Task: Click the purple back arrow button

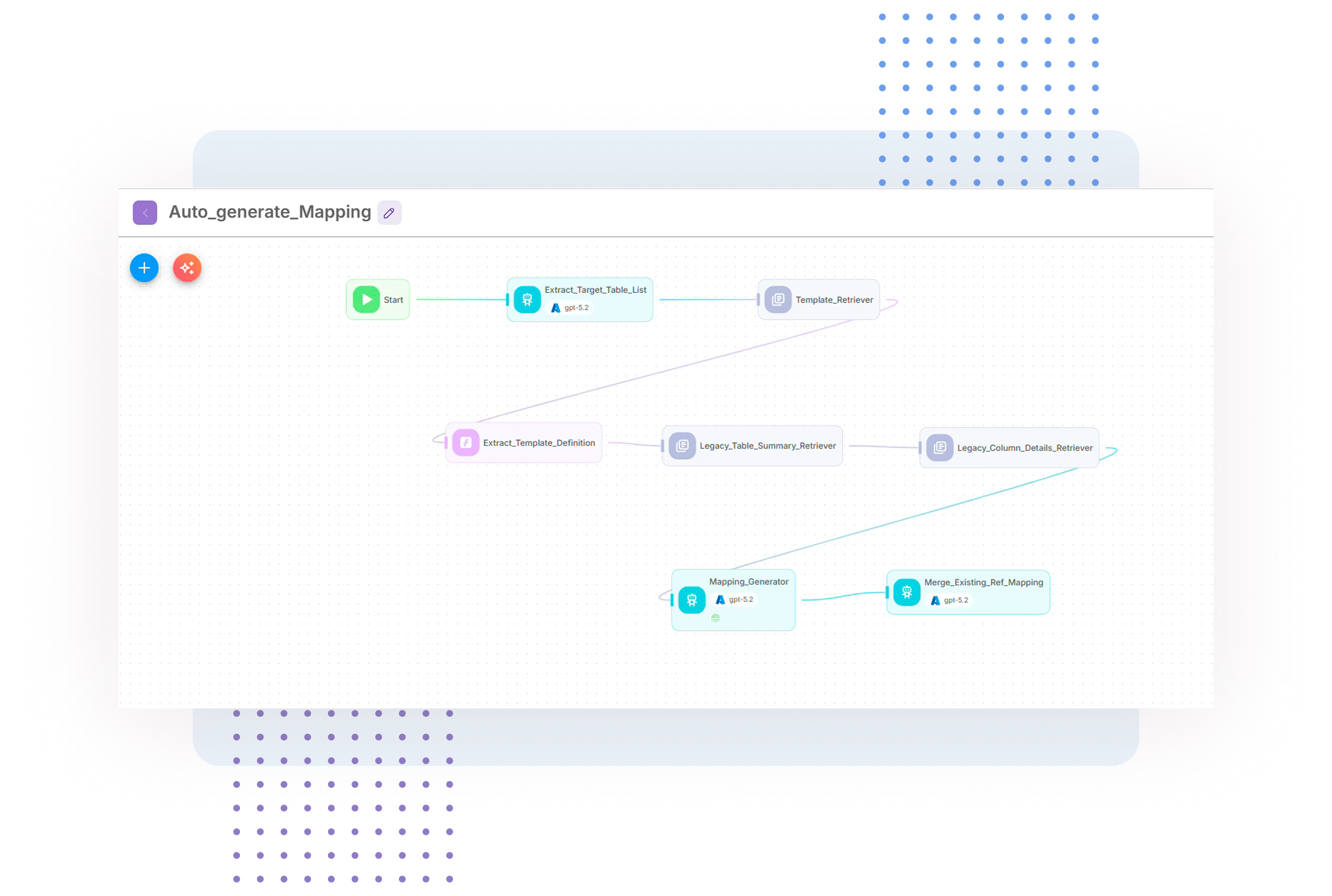Action: (144, 212)
